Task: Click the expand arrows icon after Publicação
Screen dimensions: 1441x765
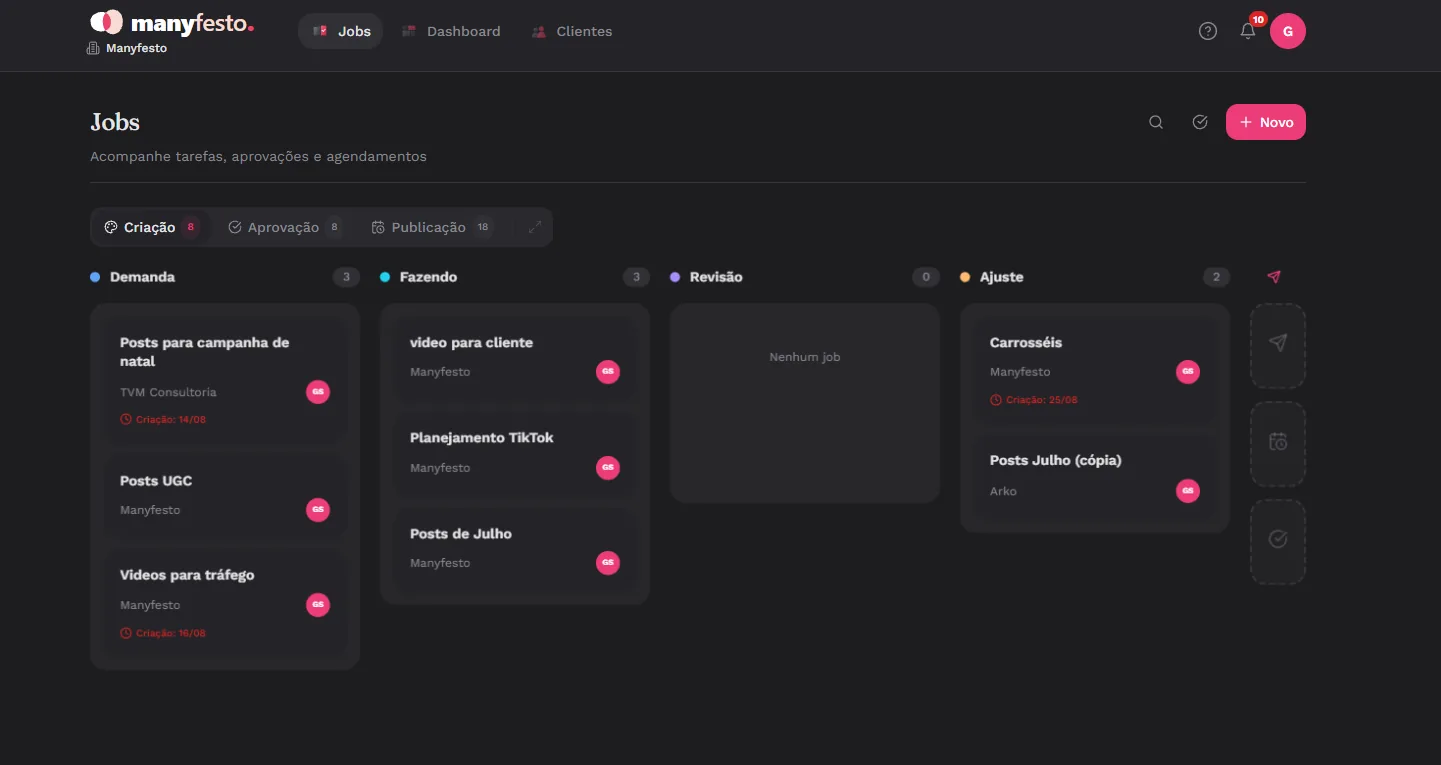Action: (535, 227)
